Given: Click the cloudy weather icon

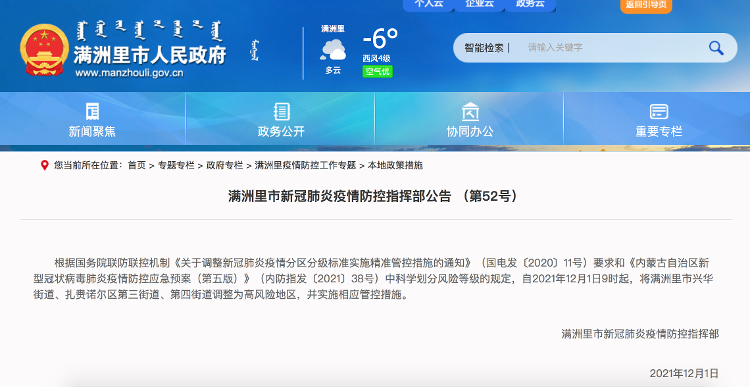Looking at the screenshot, I should (333, 50).
